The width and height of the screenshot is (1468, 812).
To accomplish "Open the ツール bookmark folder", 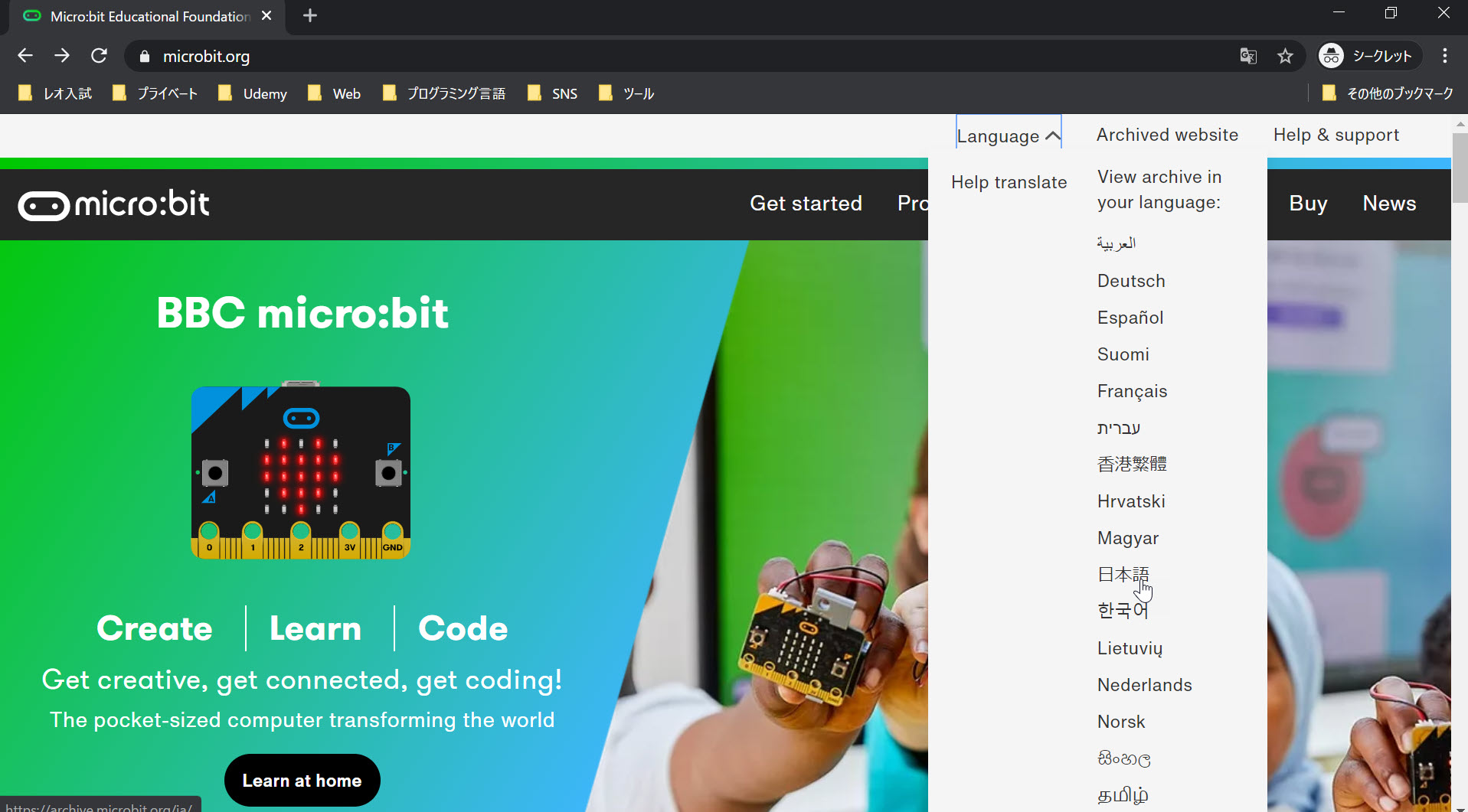I will 626,93.
